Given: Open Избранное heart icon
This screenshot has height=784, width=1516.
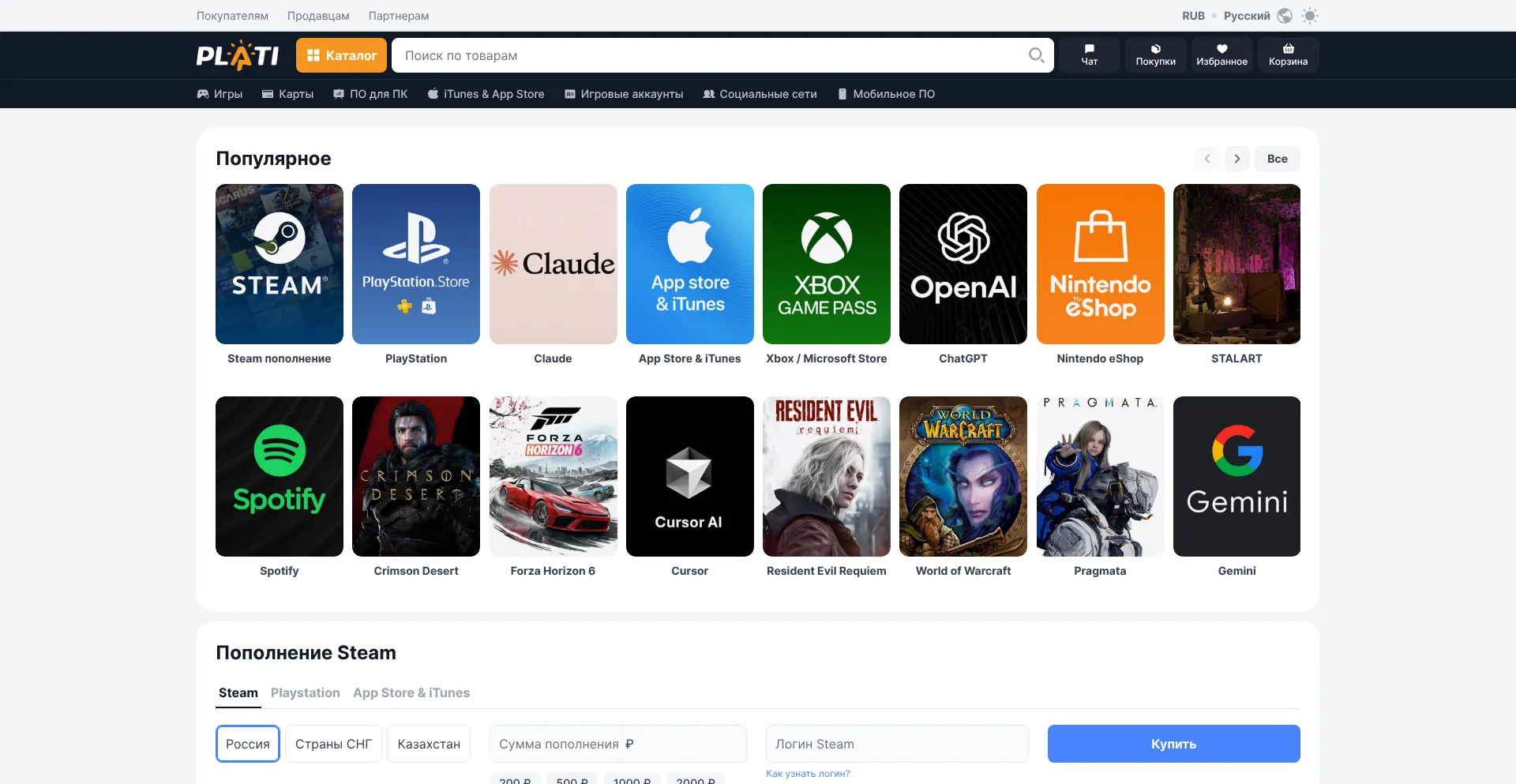Looking at the screenshot, I should [1221, 55].
